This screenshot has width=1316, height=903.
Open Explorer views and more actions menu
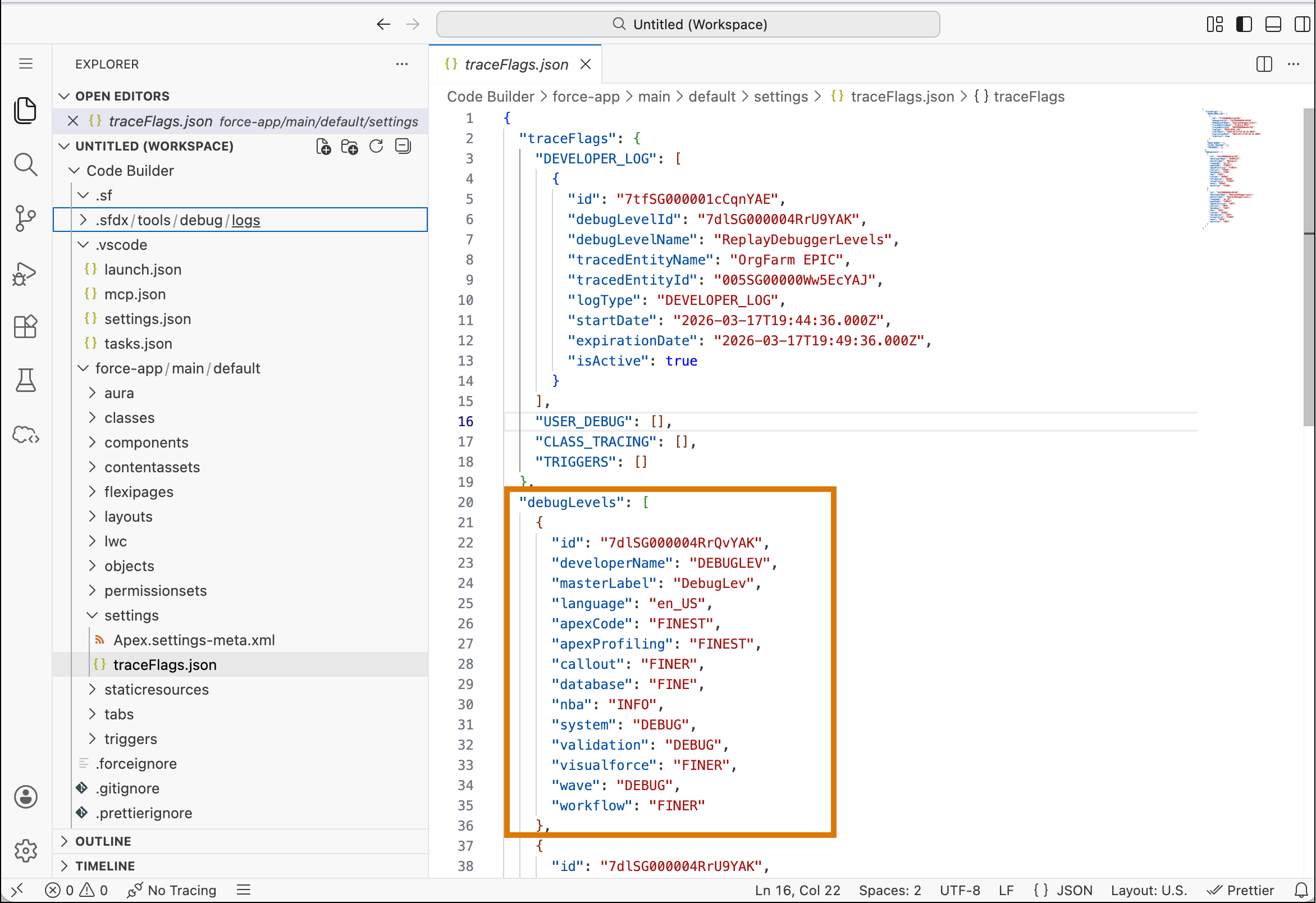pyautogui.click(x=402, y=64)
